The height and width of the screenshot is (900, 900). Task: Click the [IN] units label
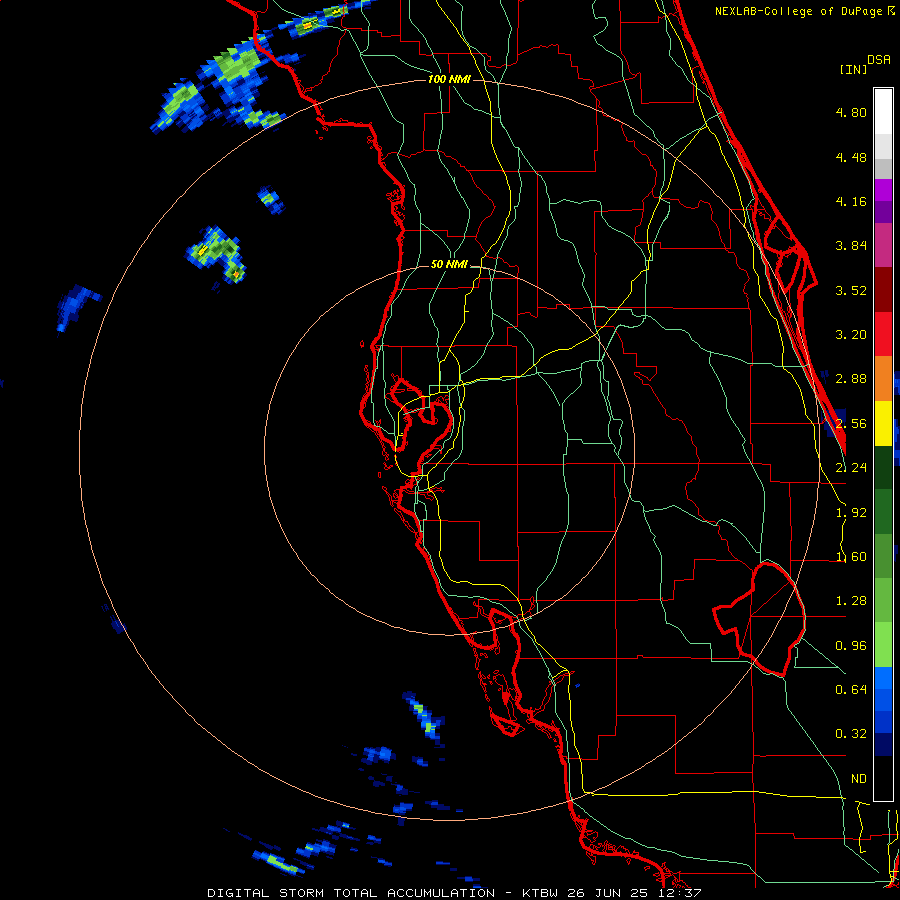coord(854,69)
